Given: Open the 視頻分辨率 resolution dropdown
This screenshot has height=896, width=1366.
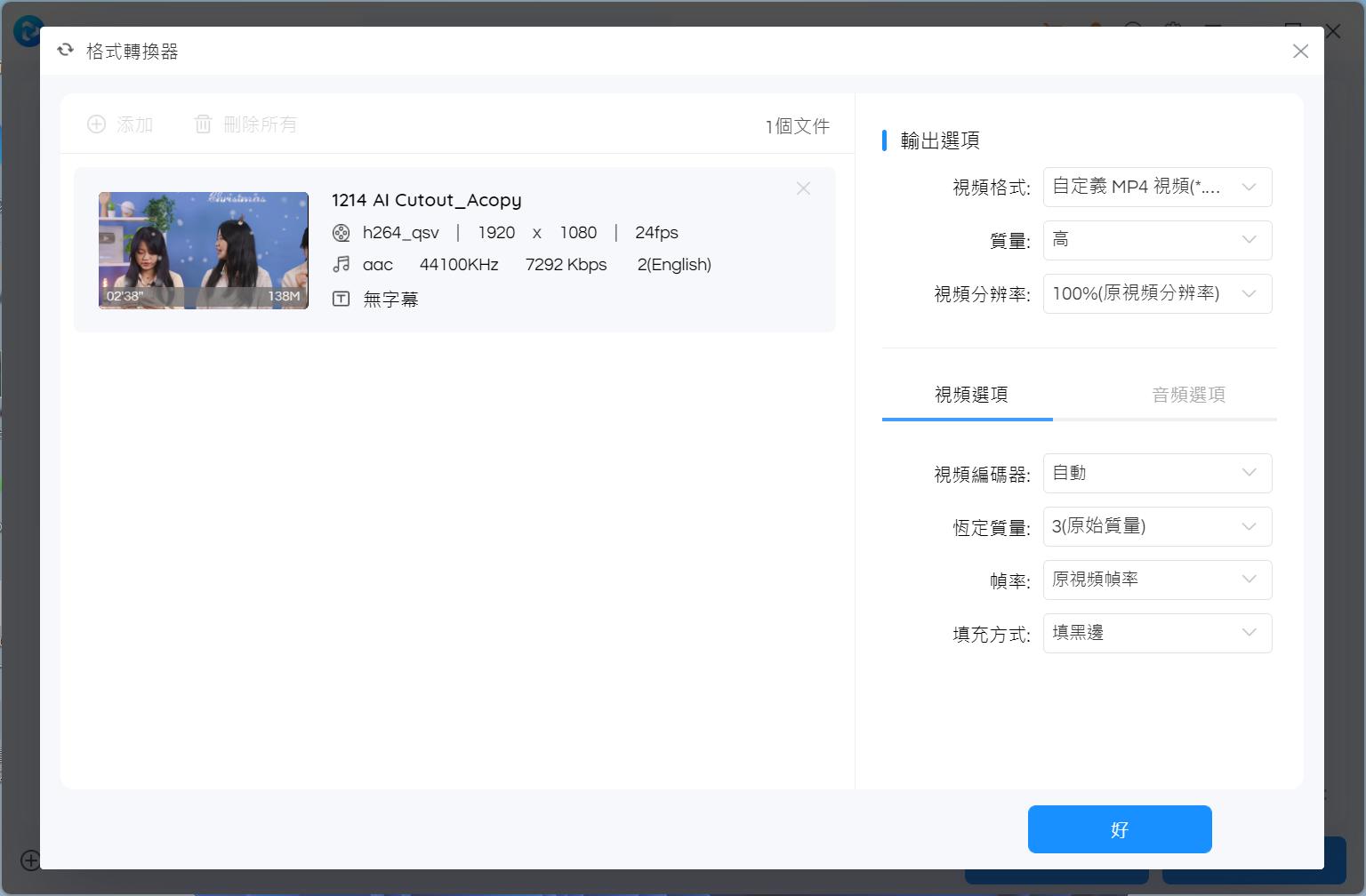Looking at the screenshot, I should (x=1157, y=293).
